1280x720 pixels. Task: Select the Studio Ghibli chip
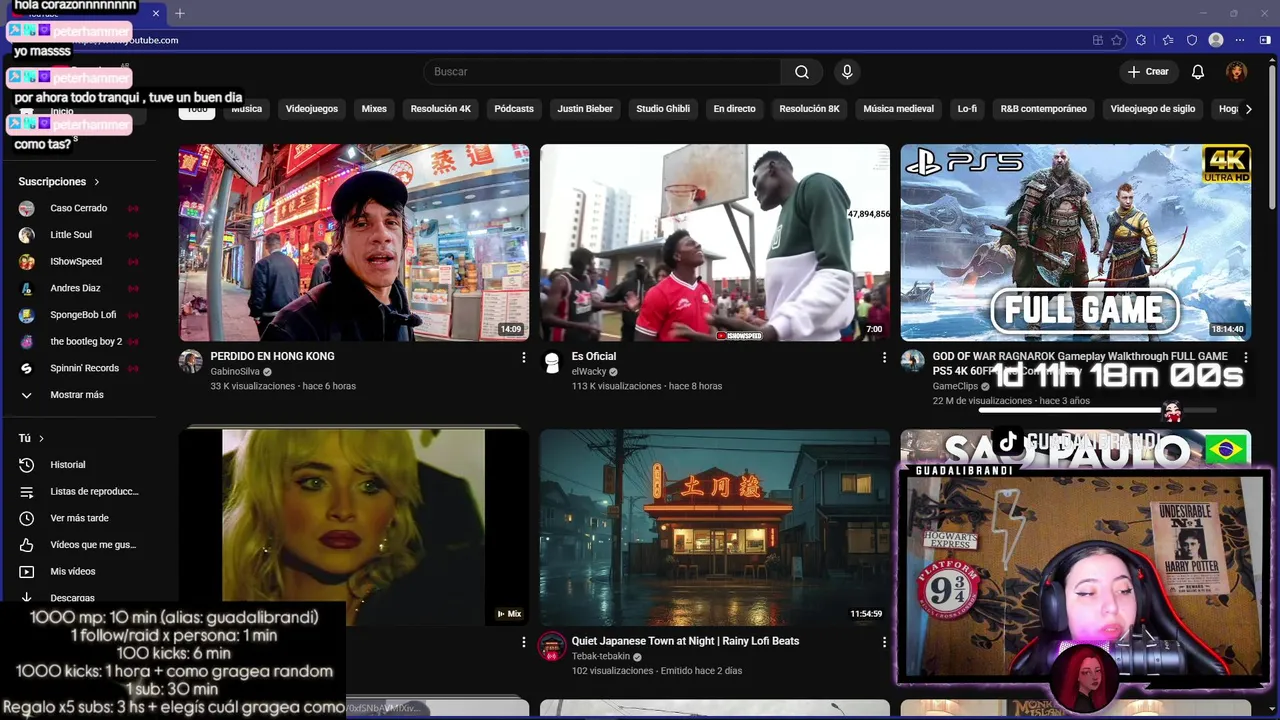coord(663,109)
